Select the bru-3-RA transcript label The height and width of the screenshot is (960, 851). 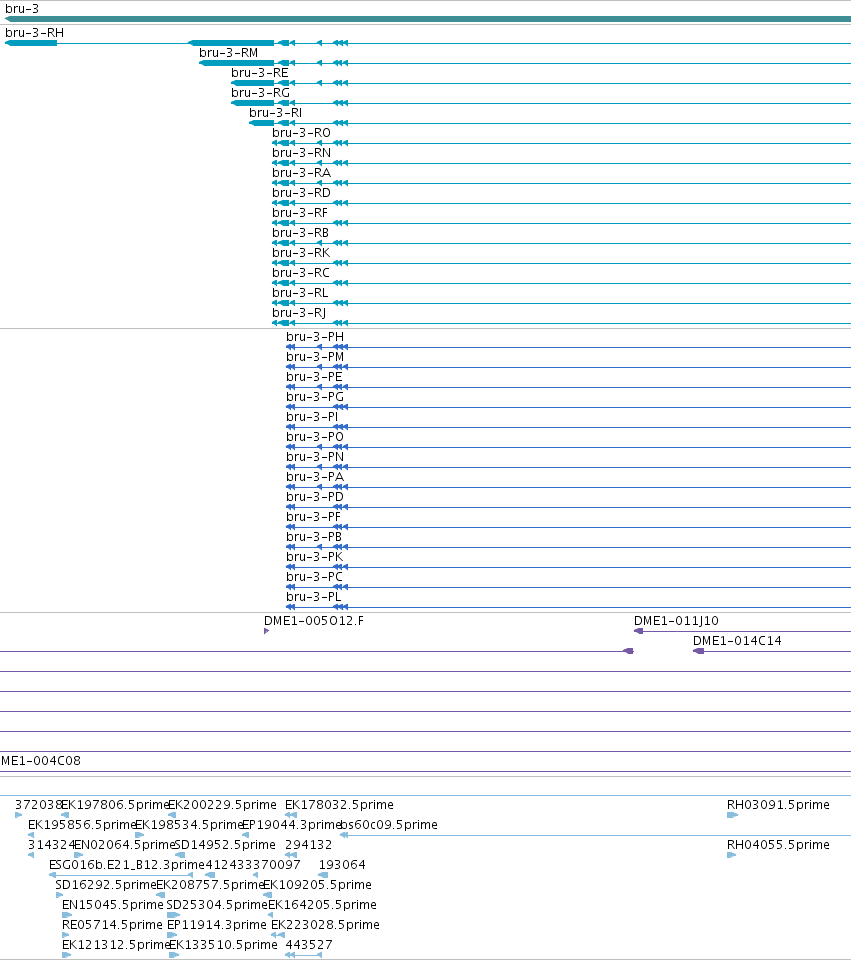point(301,173)
